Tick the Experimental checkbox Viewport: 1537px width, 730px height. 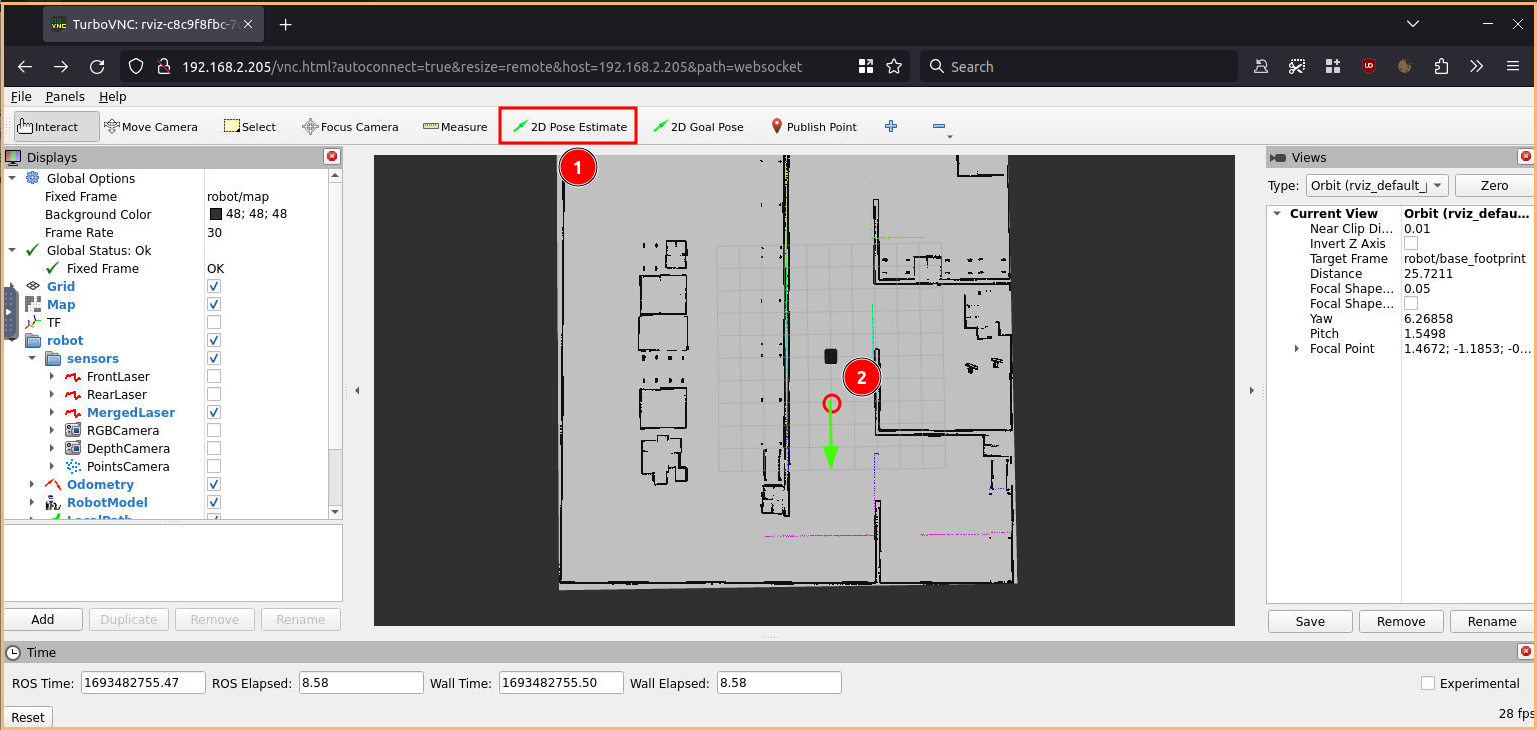[x=1428, y=683]
